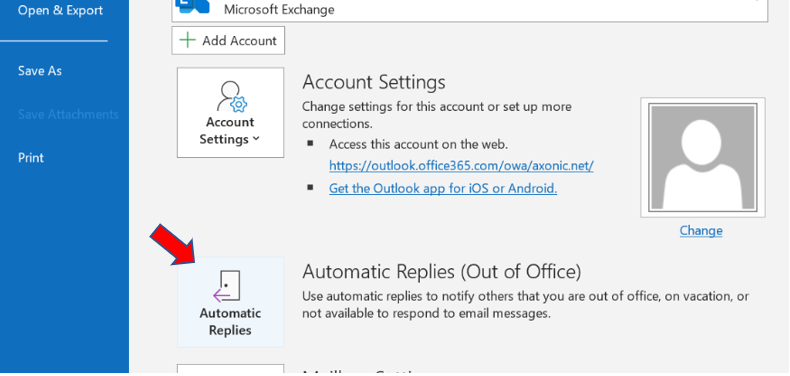The image size is (790, 376).
Task: Click the door-with-arrow Automatic Replies icon
Action: click(227, 286)
